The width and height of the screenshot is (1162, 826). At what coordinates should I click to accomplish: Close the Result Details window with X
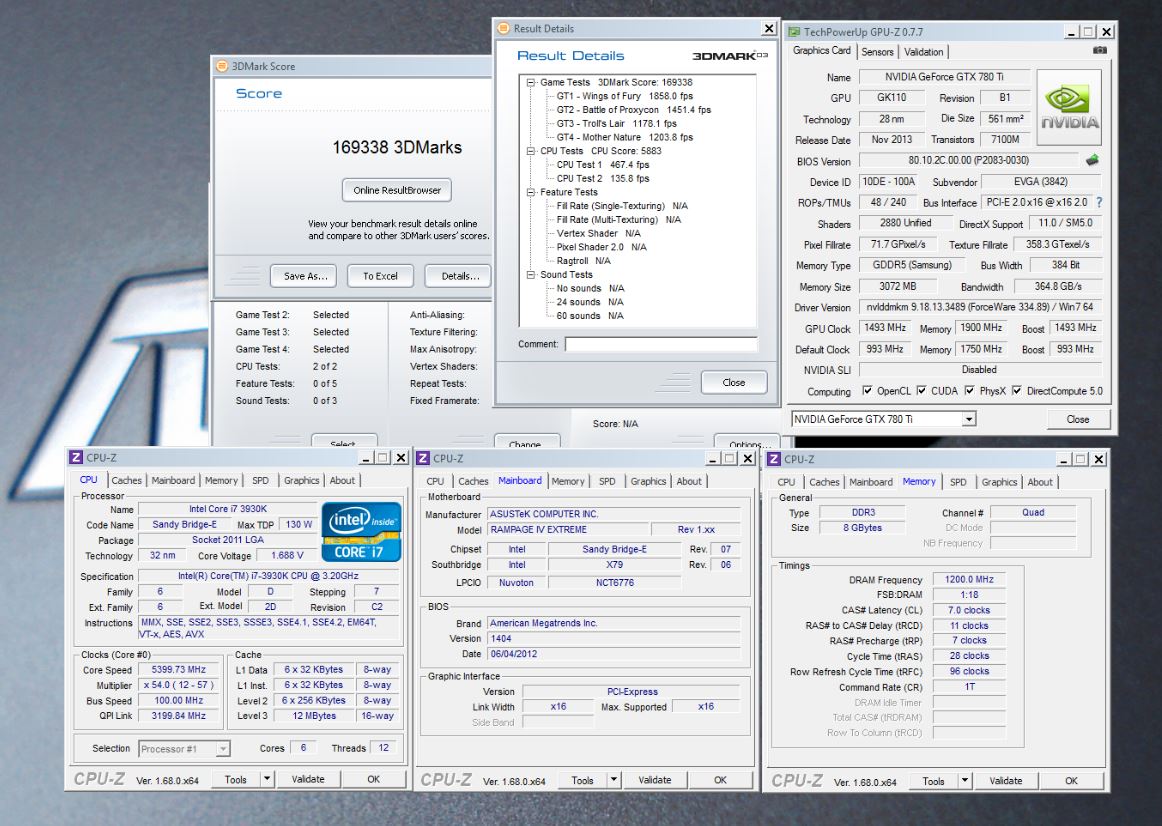coord(769,28)
